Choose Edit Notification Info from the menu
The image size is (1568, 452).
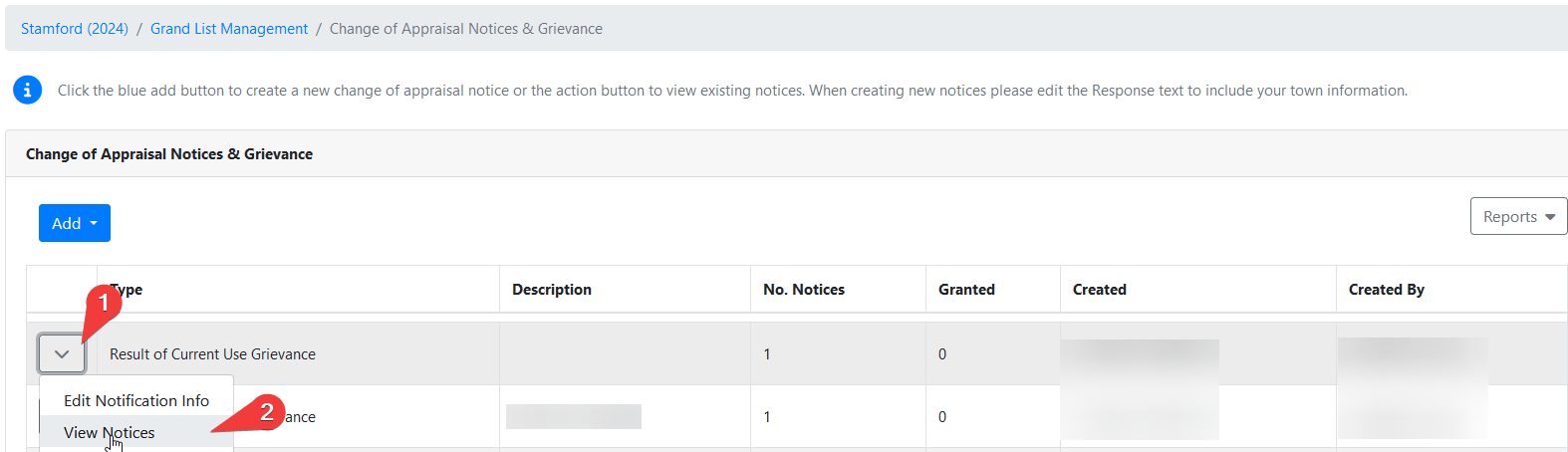136,400
